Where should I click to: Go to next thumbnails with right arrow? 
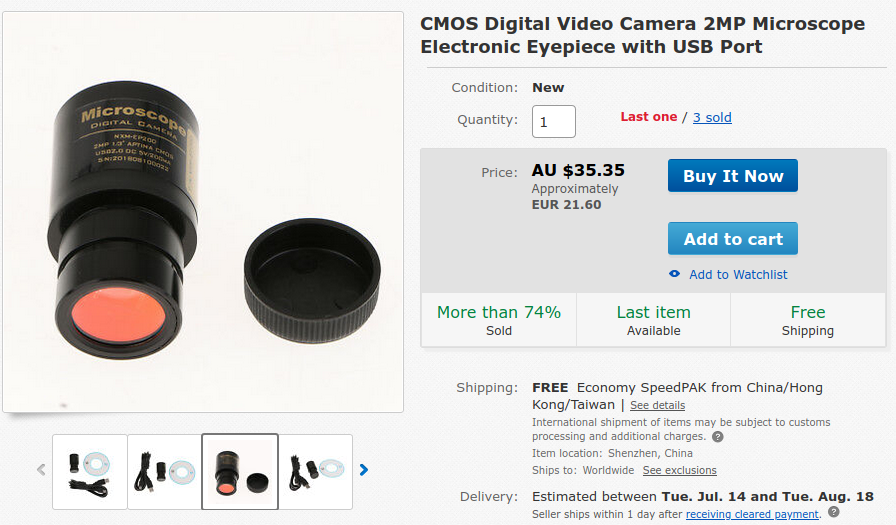pyautogui.click(x=364, y=469)
